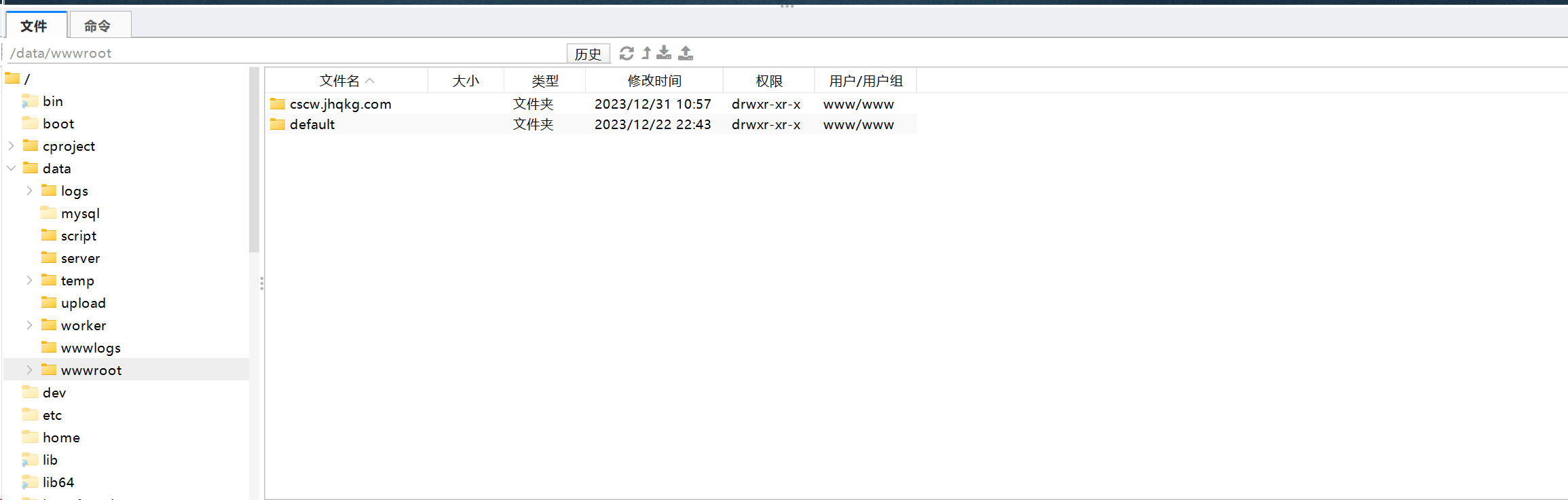The width and height of the screenshot is (1568, 500).
Task: Select the wwwlogs folder in tree
Action: (81, 348)
